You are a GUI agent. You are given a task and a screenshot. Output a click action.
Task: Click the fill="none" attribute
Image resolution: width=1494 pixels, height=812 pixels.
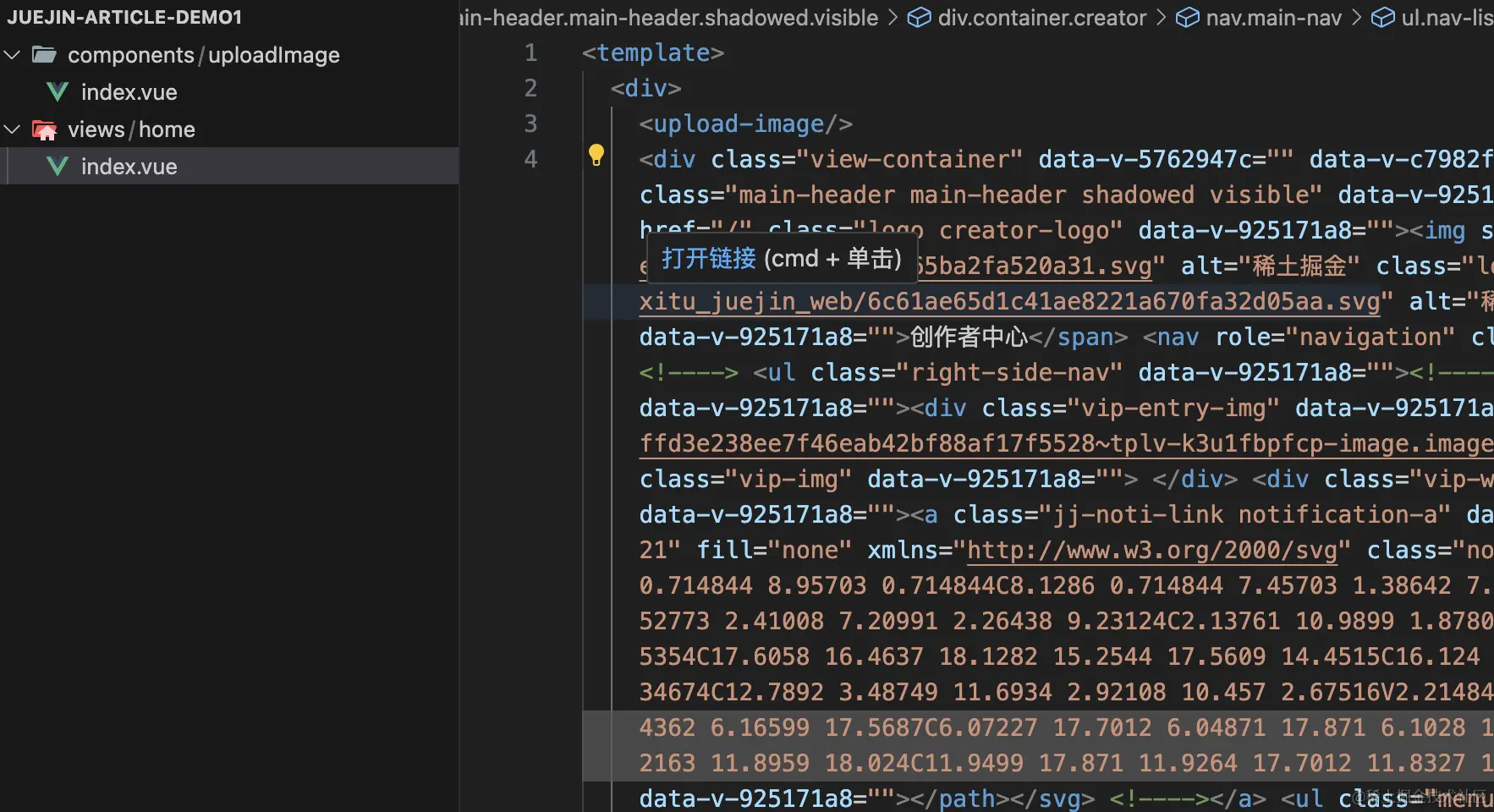pyautogui.click(x=774, y=551)
